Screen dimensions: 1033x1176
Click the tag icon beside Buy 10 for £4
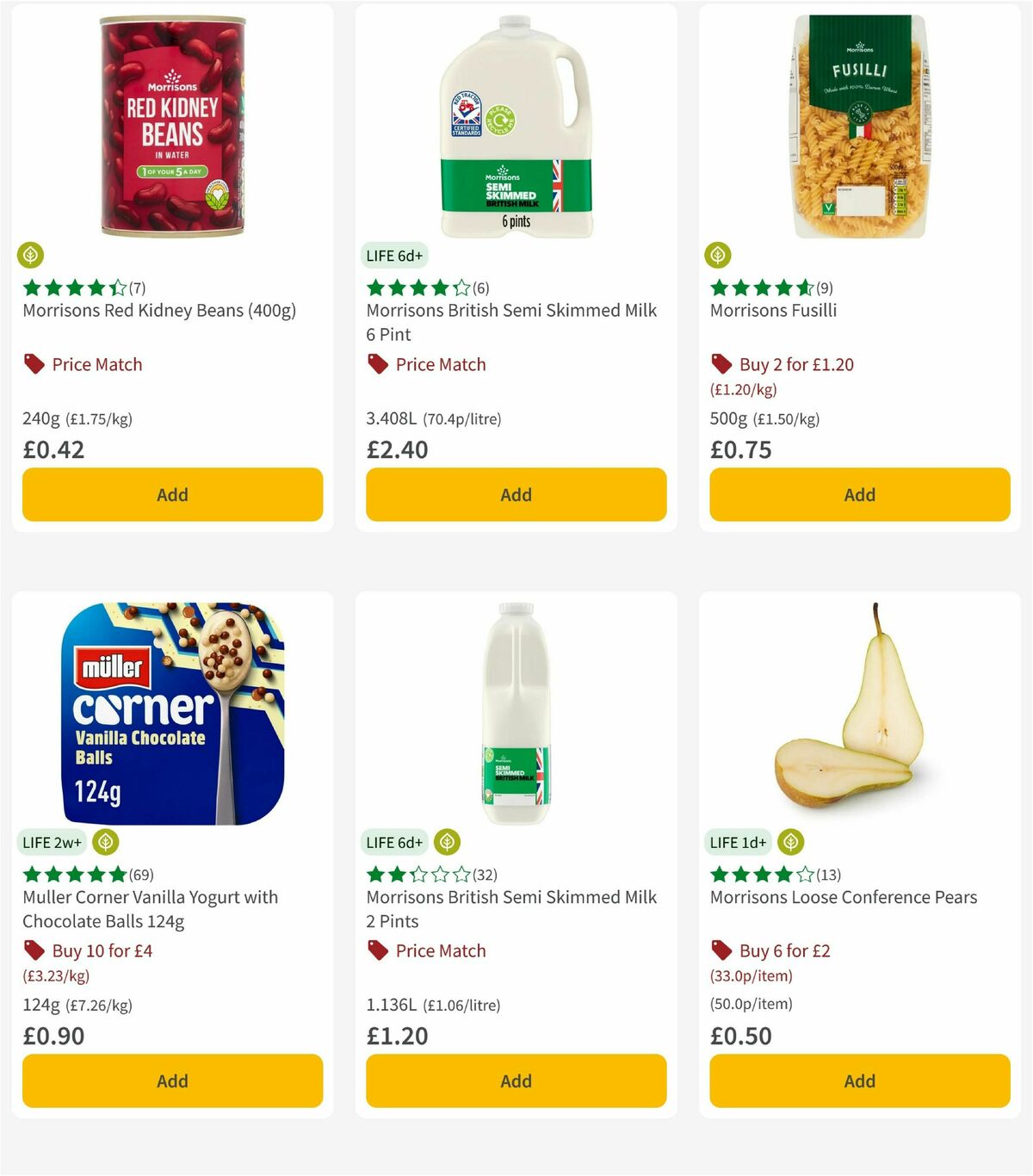tap(34, 950)
